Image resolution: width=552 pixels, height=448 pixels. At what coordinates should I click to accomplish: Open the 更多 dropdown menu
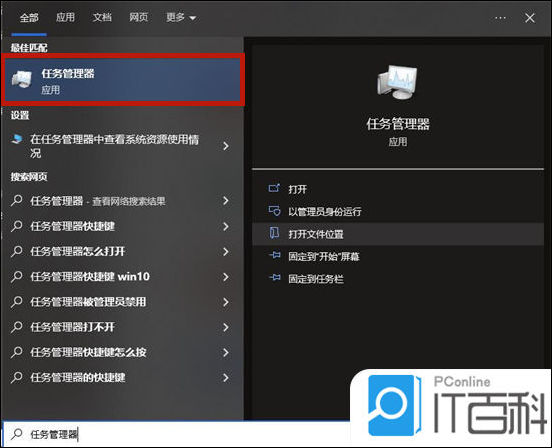tap(181, 17)
